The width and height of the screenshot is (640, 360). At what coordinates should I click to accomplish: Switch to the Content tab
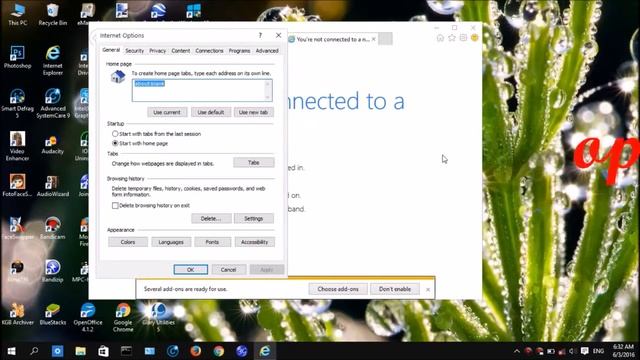[180, 51]
